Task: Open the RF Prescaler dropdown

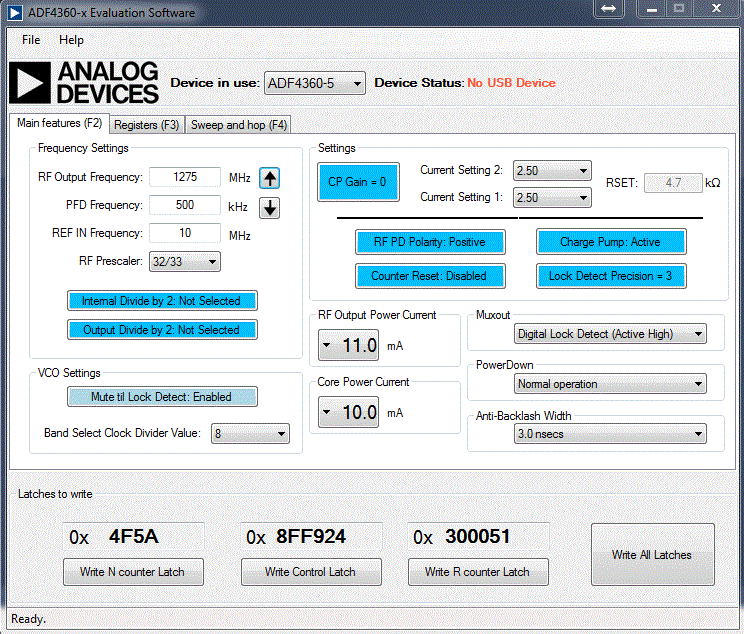Action: click(x=210, y=262)
